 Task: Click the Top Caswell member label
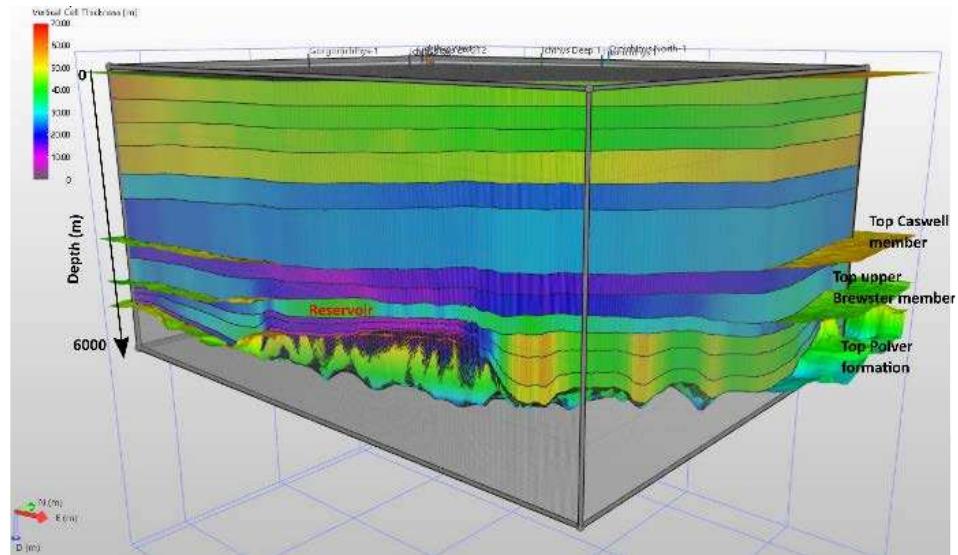click(909, 232)
